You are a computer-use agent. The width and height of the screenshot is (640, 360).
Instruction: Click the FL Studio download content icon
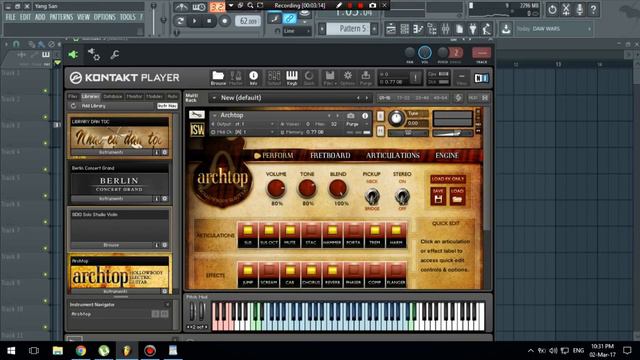point(506,29)
